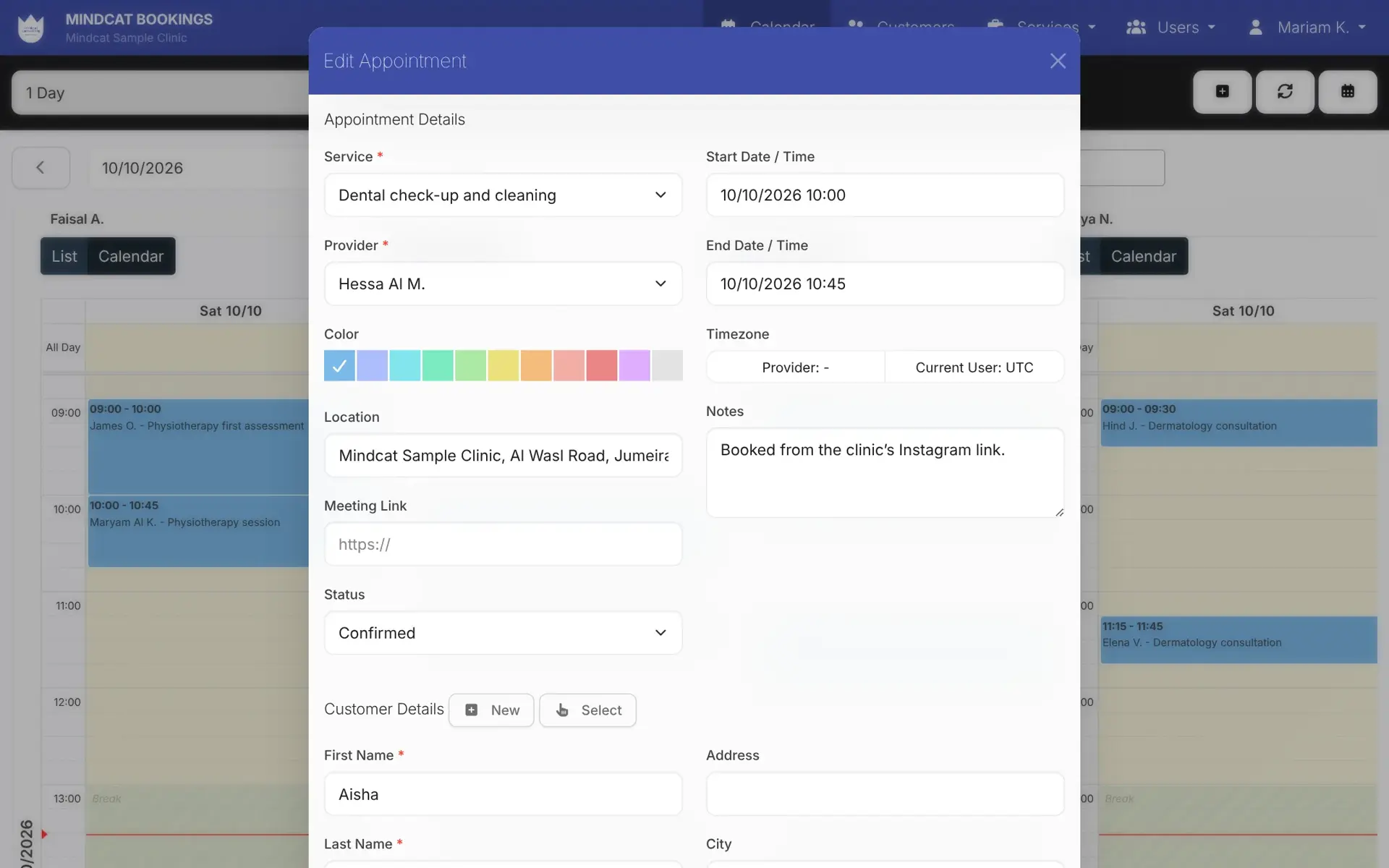
Task: Click the add appointment plus icon button
Action: (1222, 92)
